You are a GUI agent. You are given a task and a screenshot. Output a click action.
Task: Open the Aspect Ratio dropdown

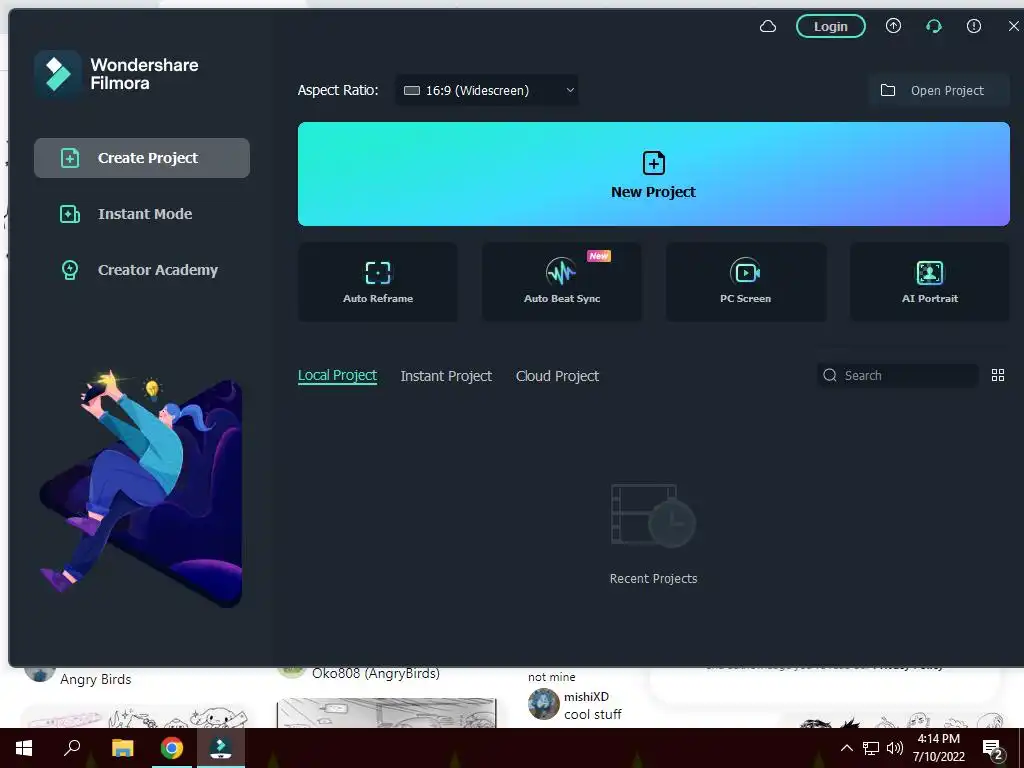[x=487, y=90]
